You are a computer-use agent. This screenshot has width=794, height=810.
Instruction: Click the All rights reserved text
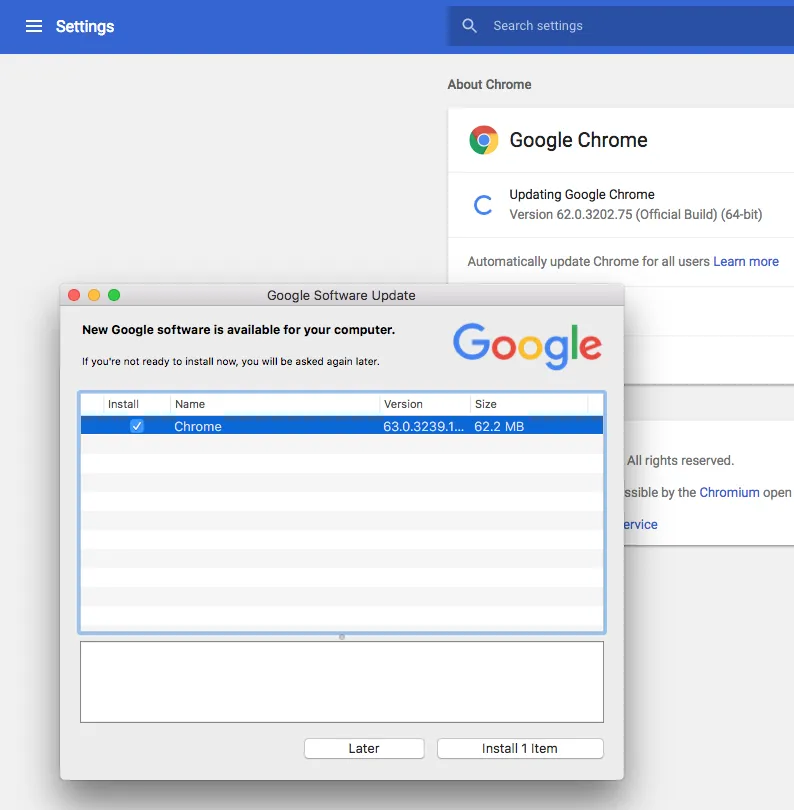click(680, 460)
